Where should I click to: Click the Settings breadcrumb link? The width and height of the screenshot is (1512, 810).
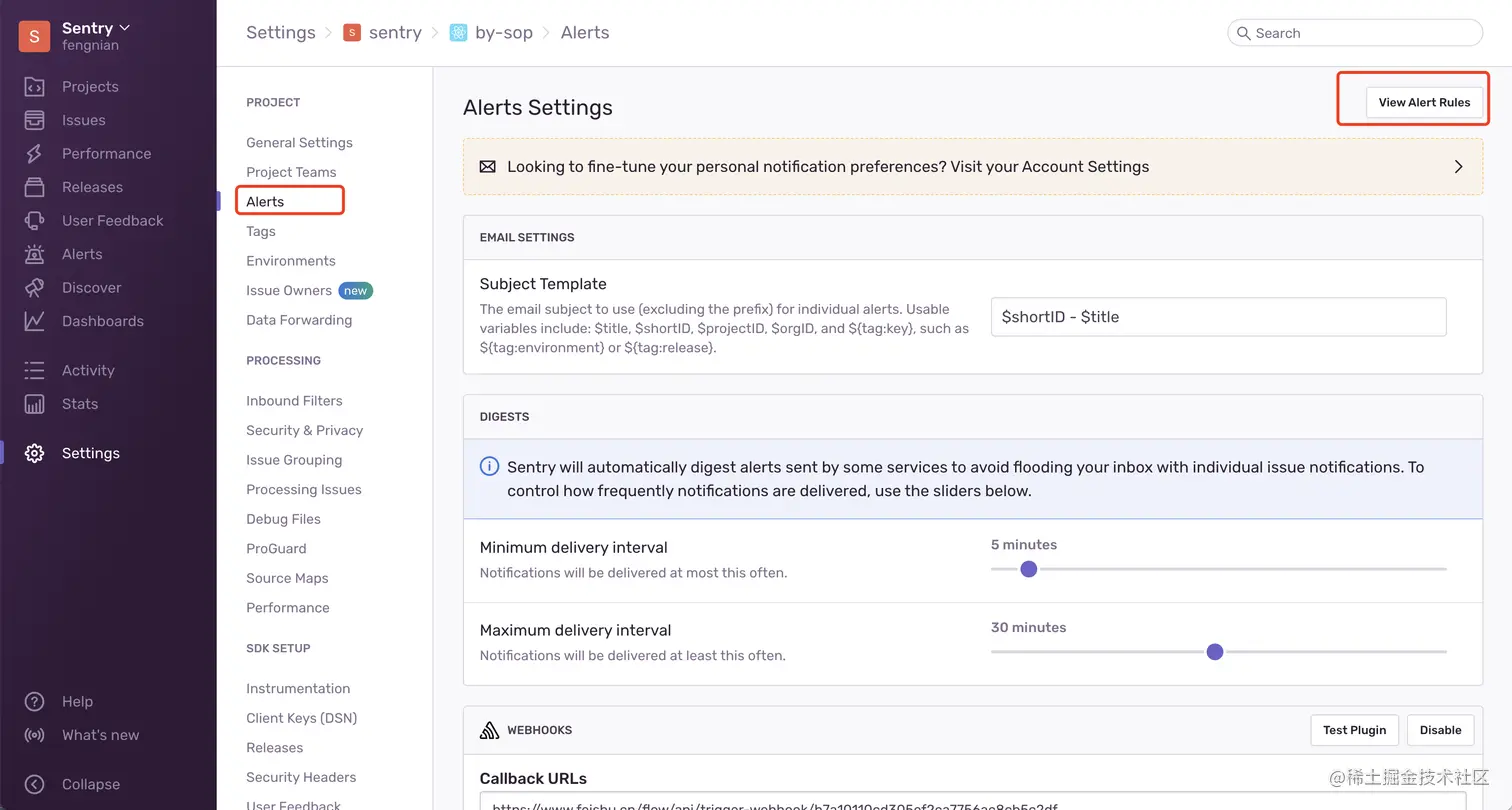pos(281,33)
